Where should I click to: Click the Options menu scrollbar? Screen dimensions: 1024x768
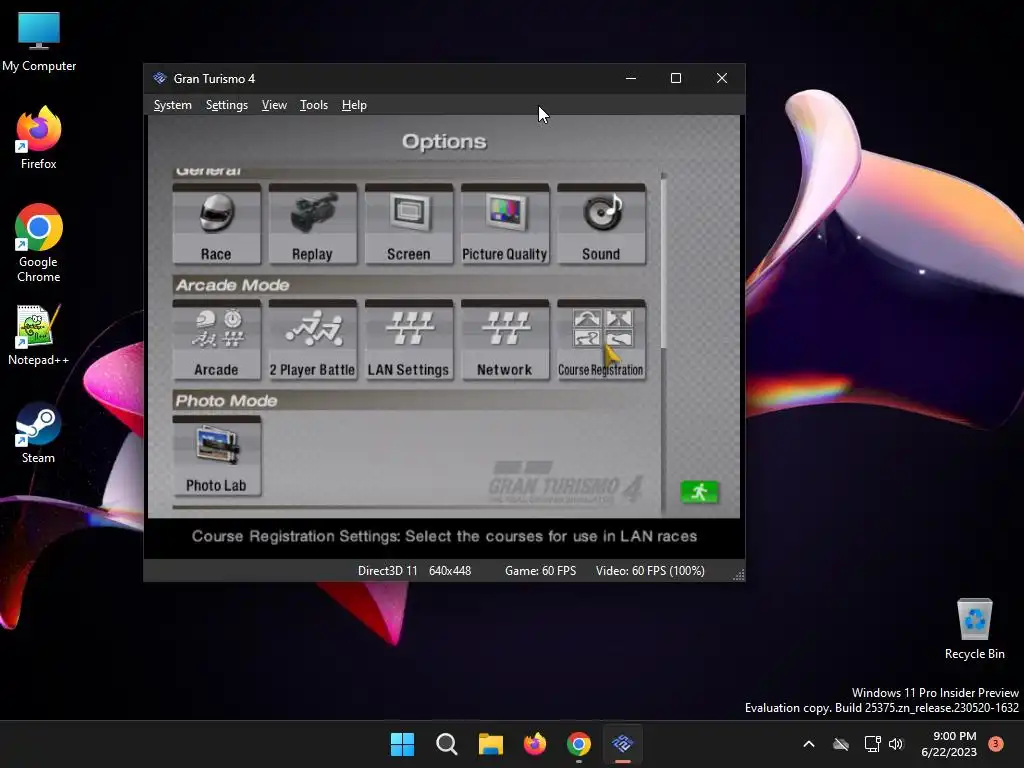[664, 261]
